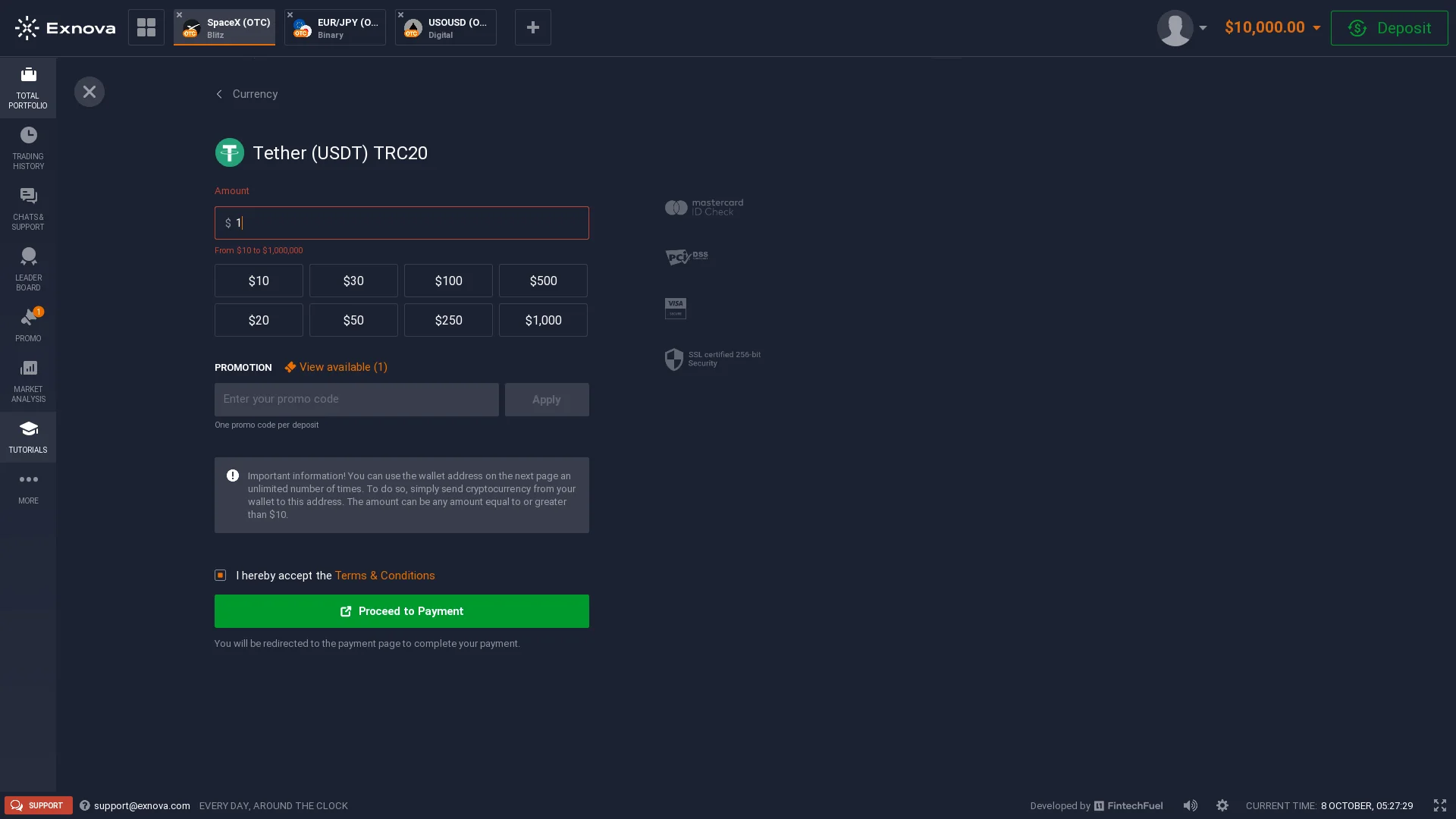Viewport: 1456px width, 819px height.
Task: Select the $1,000 preset amount
Action: 543,320
